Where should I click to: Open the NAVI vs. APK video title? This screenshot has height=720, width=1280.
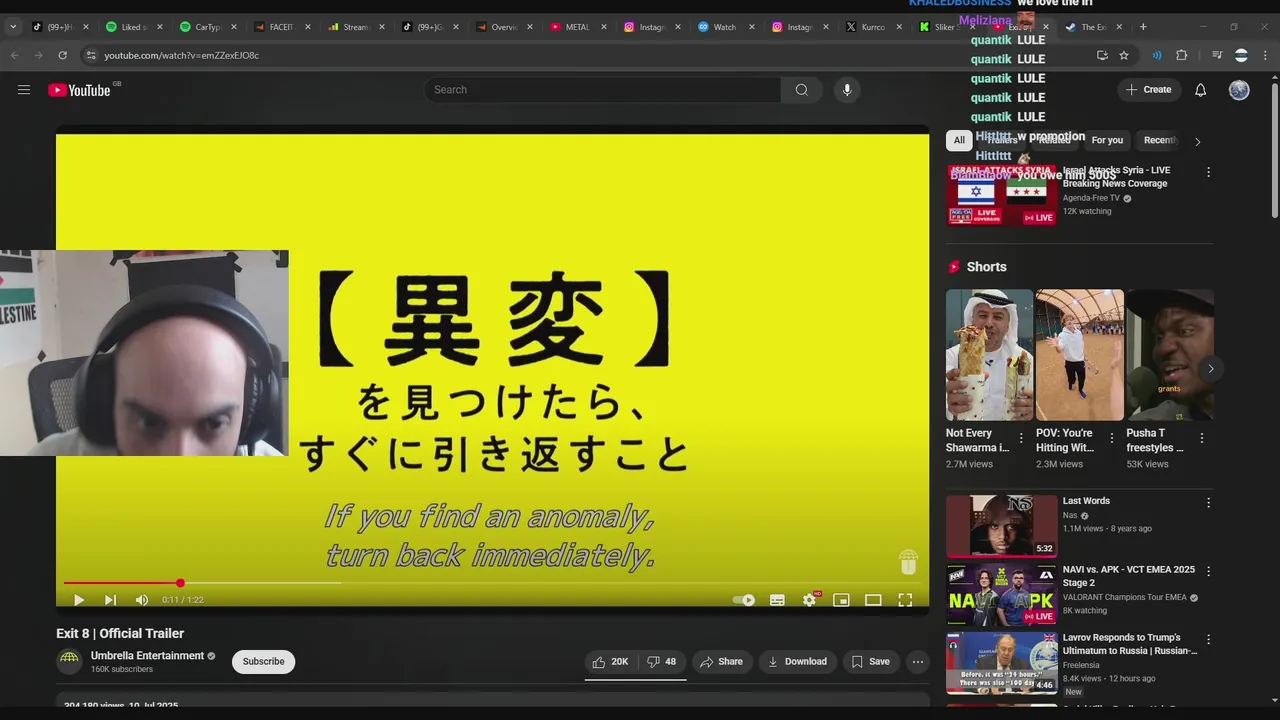point(1128,576)
